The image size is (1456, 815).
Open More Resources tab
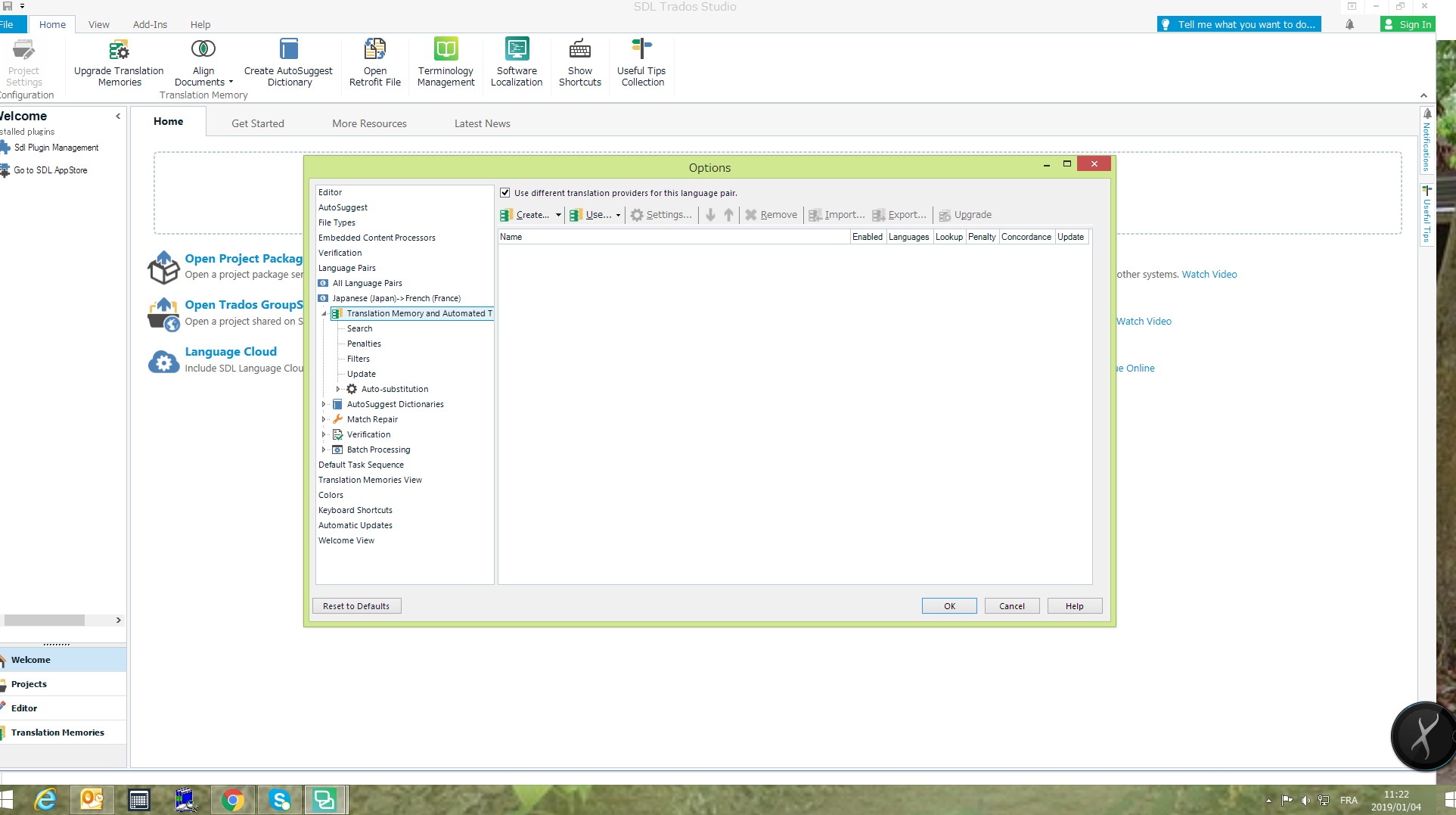coord(369,123)
